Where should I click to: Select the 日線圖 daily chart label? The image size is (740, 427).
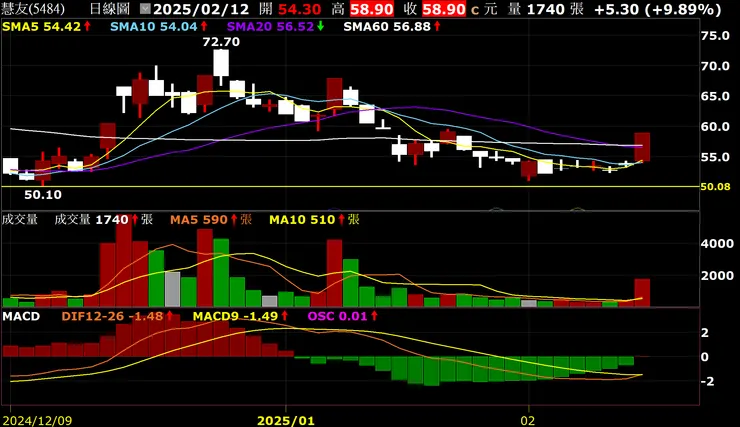click(109, 8)
